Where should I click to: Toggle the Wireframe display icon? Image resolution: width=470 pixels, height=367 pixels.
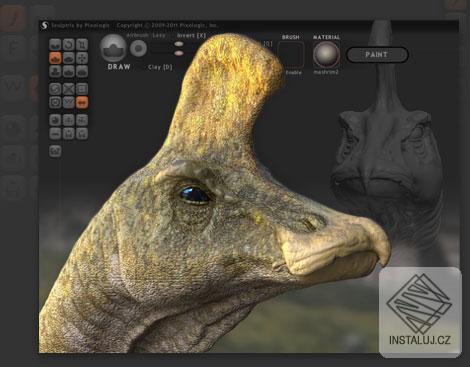(x=68, y=102)
